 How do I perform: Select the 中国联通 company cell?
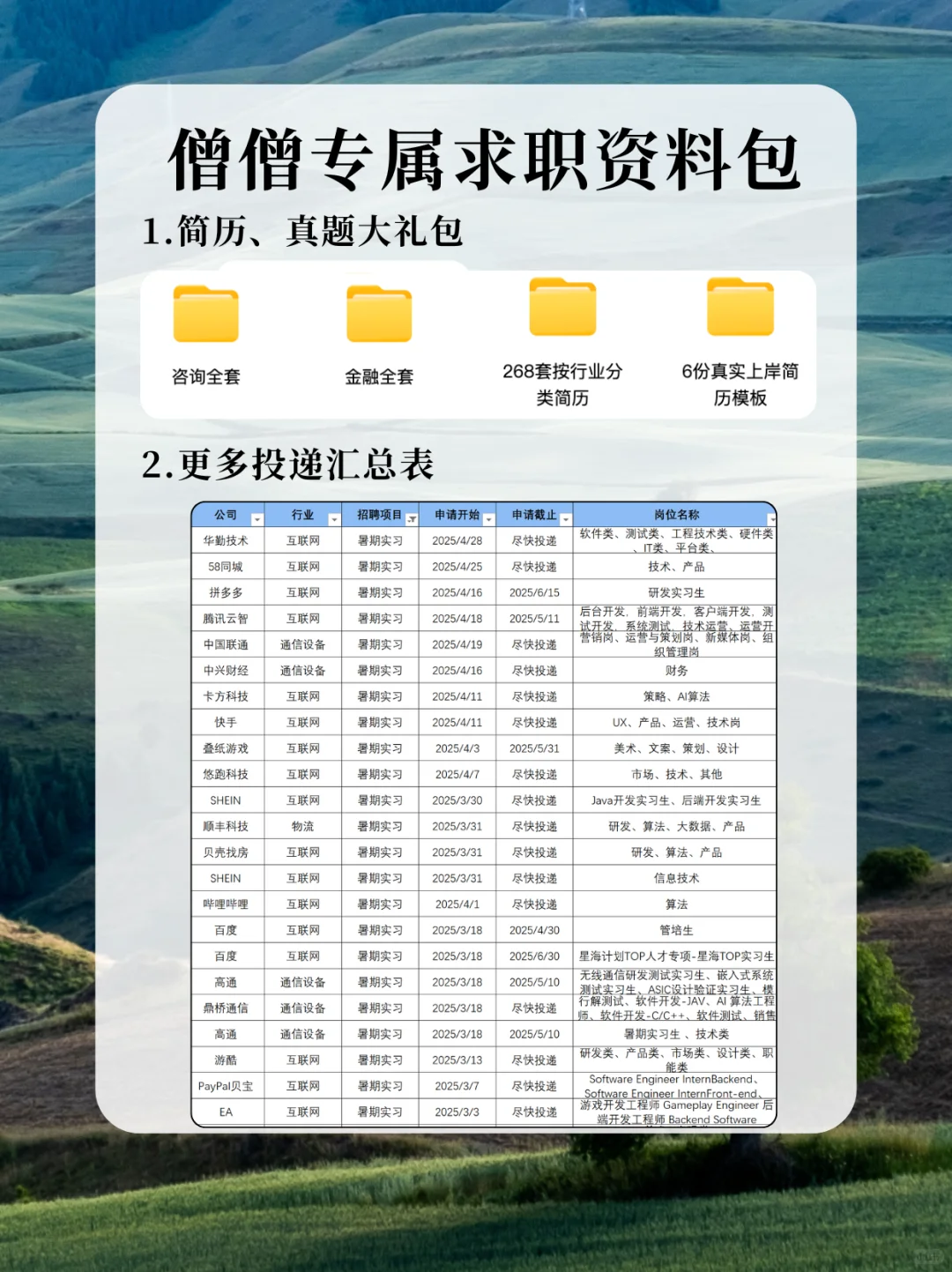tap(227, 644)
